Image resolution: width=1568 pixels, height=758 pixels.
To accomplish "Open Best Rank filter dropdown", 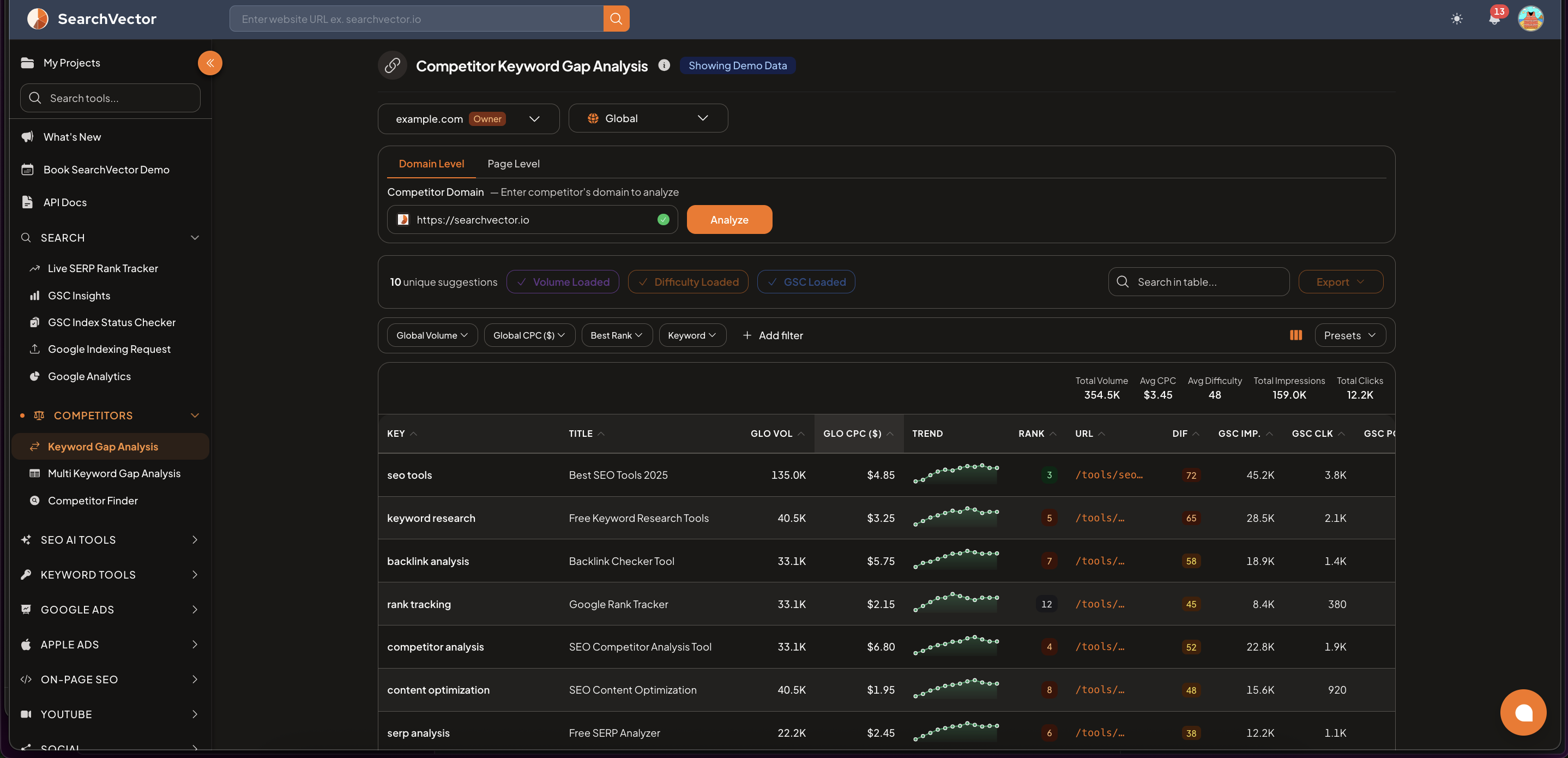I will [x=617, y=335].
